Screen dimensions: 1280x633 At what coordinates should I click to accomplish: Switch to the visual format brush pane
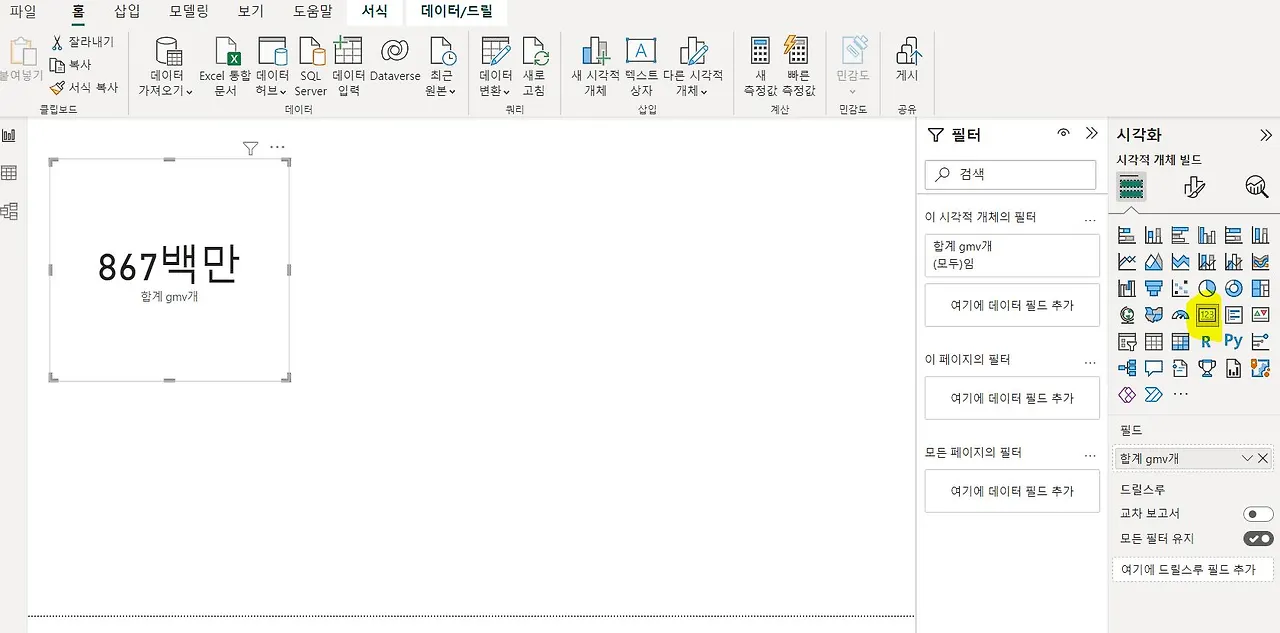click(1194, 187)
